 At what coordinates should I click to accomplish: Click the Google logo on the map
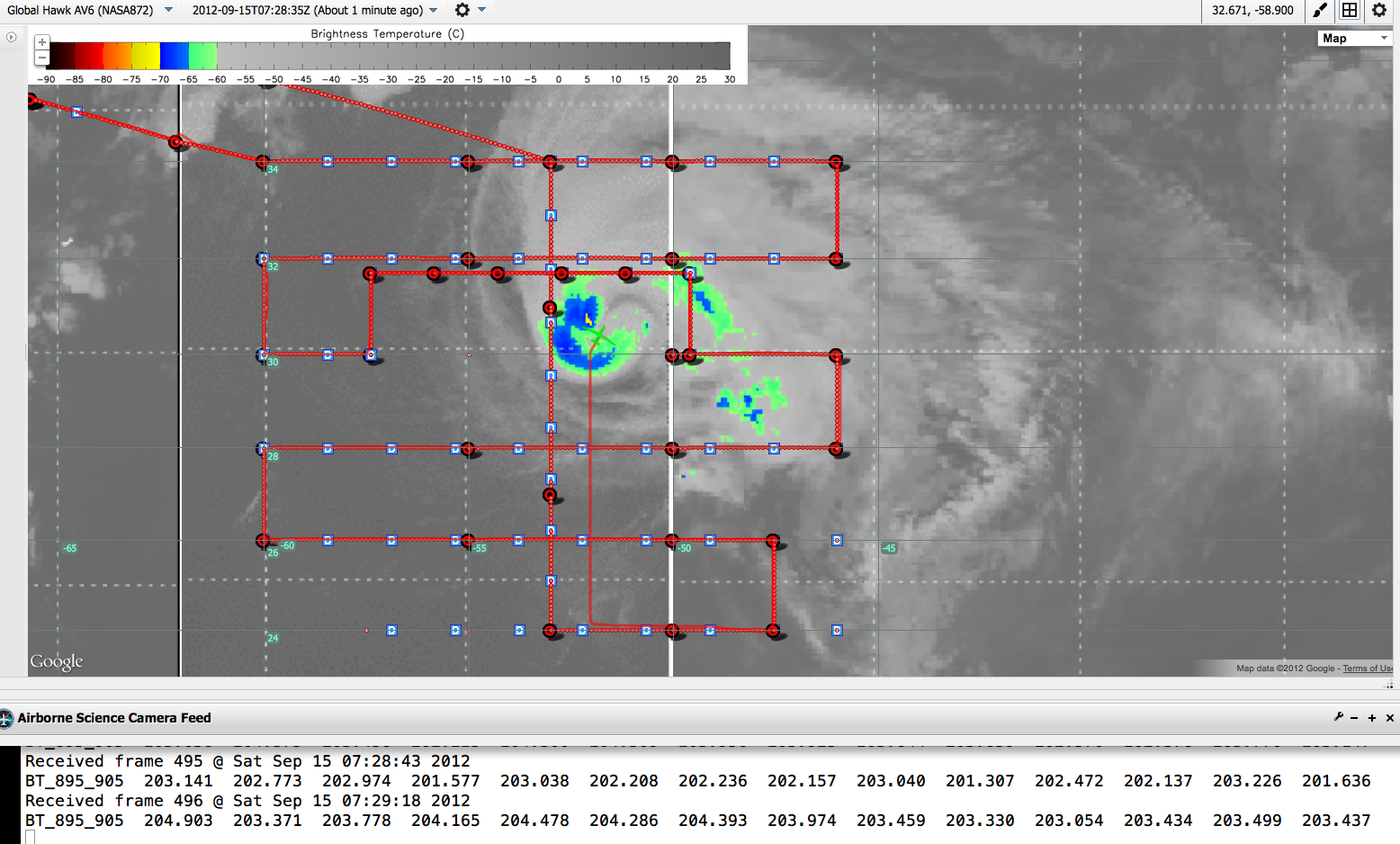point(57,662)
